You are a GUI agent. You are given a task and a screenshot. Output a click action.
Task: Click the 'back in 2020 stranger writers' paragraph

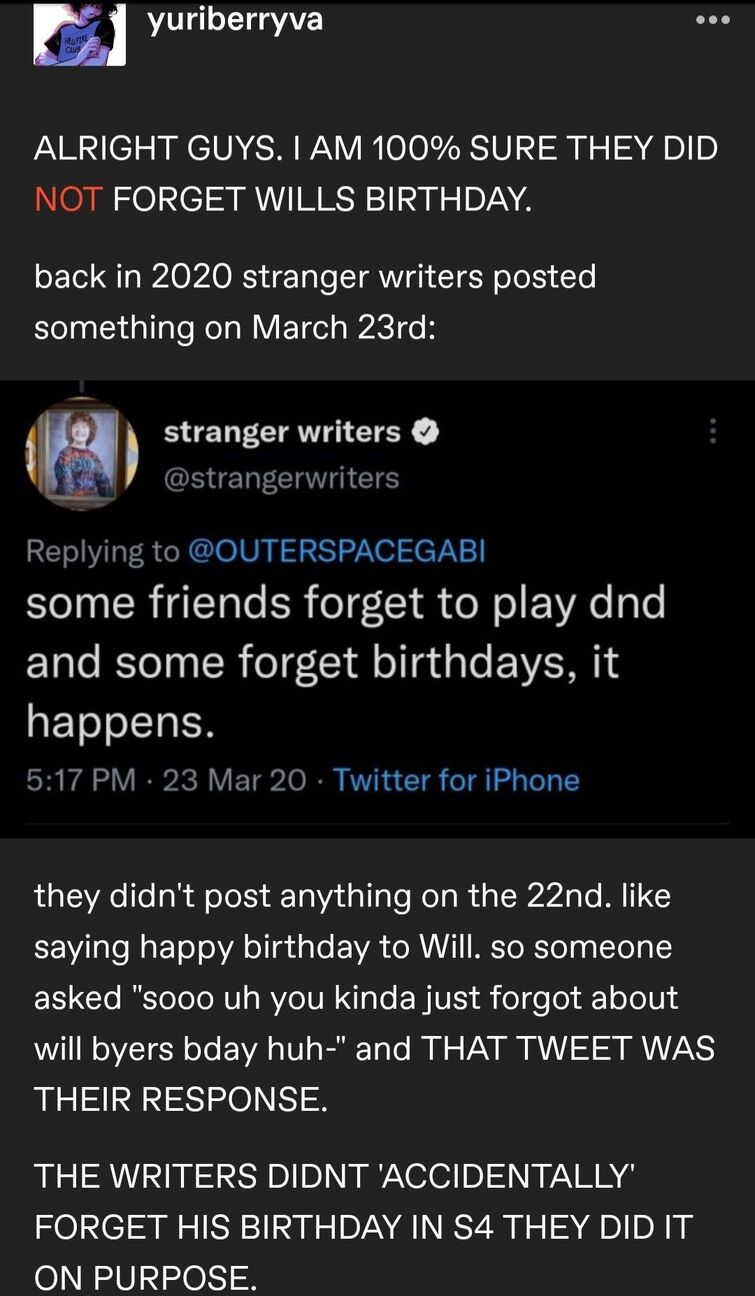coord(314,301)
